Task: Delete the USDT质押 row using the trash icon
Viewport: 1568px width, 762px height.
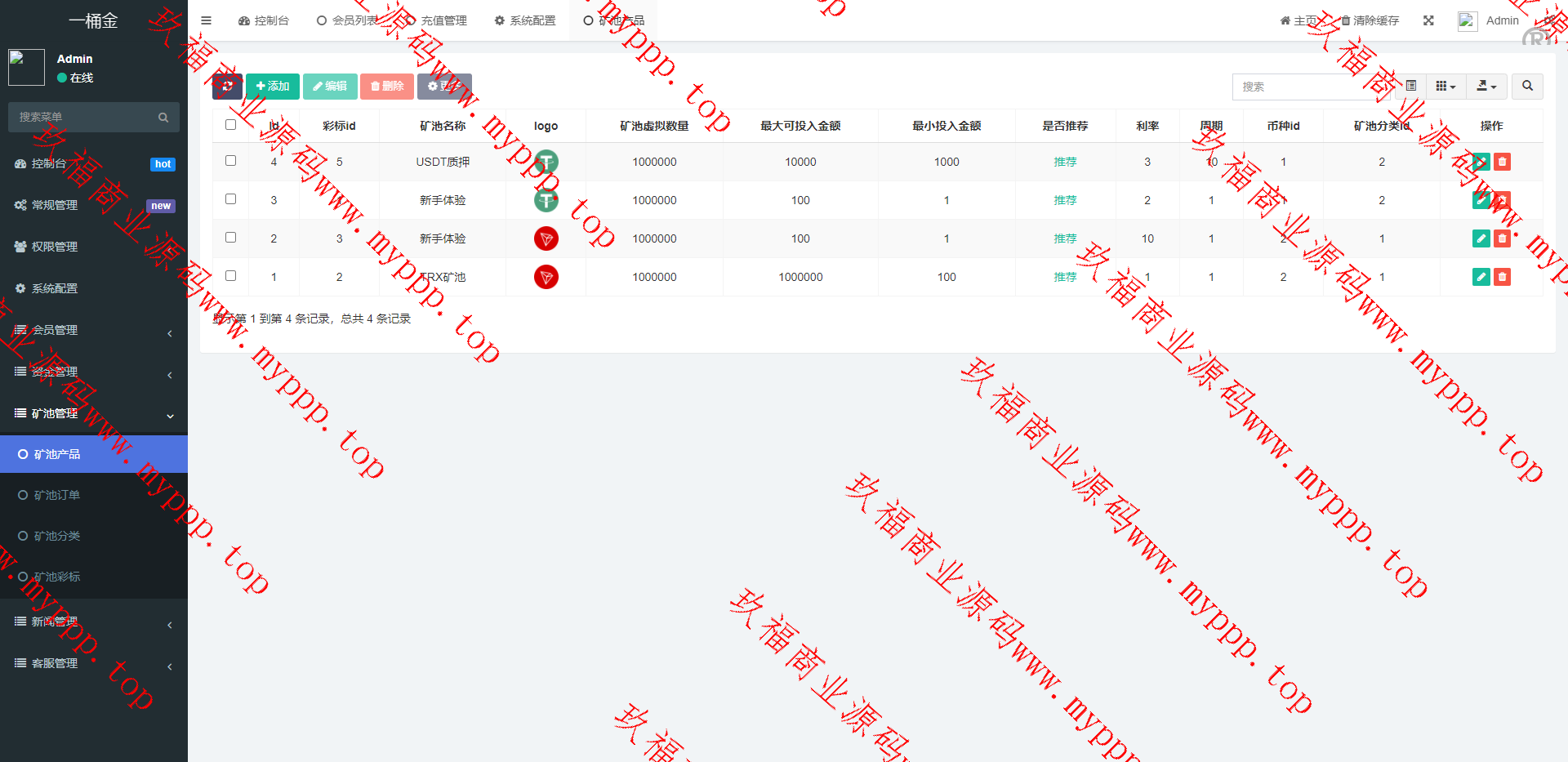Action: [x=1502, y=162]
